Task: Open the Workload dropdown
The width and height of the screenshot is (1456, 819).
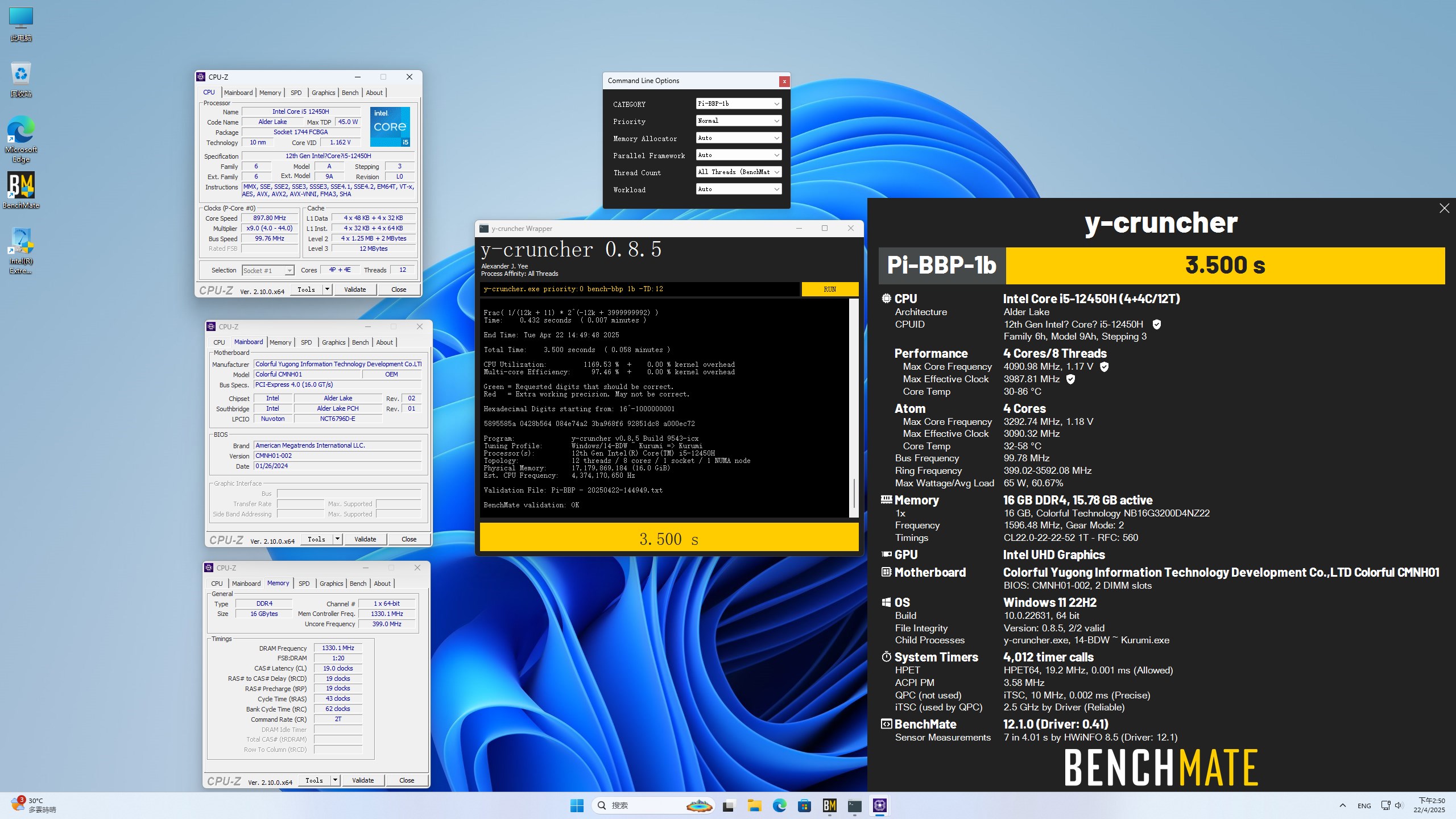Action: point(739,189)
